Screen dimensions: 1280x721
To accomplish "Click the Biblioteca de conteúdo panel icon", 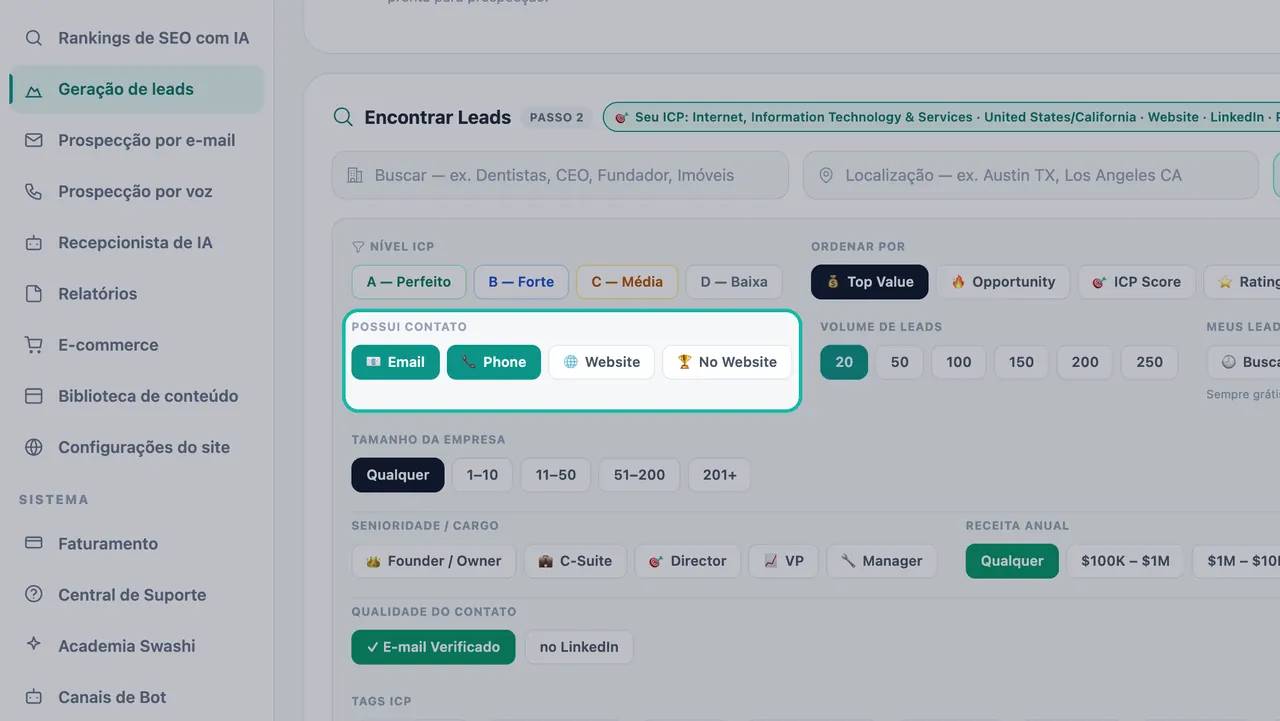I will (34, 396).
